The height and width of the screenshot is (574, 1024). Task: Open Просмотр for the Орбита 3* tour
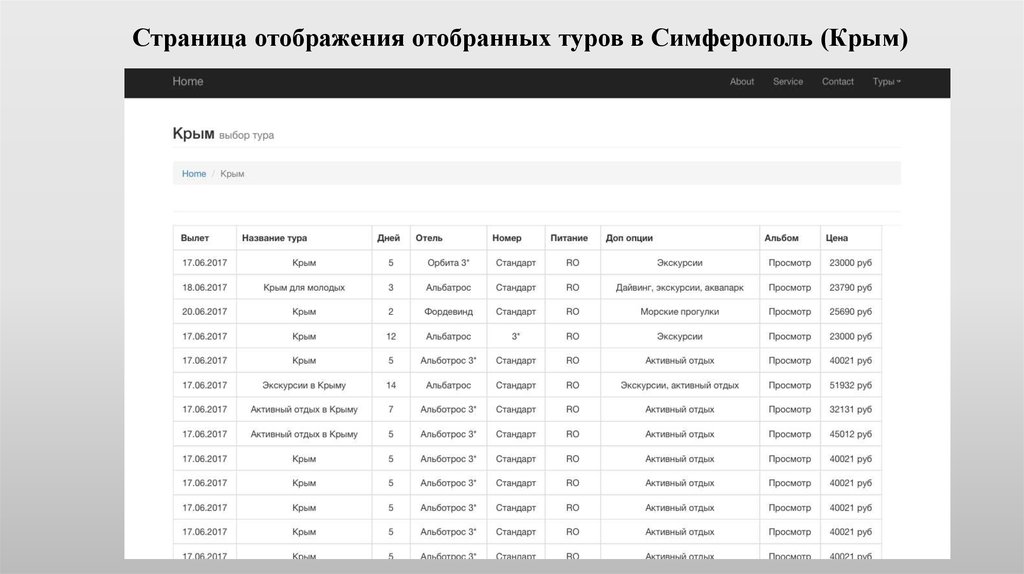click(789, 263)
